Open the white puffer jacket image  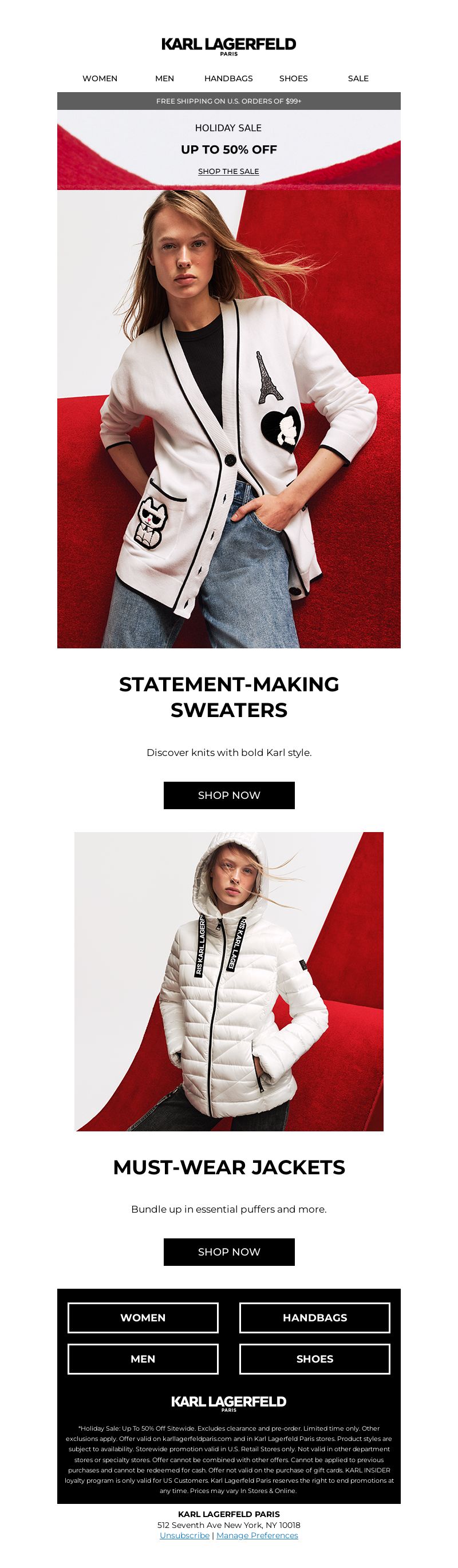[x=229, y=981]
